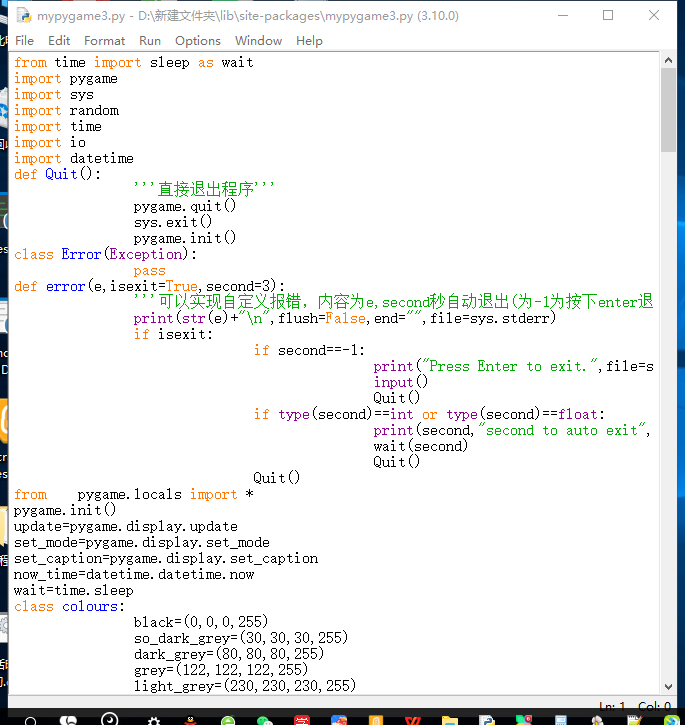Click the 'import io' line
Screen dimensions: 685x725
coord(50,142)
